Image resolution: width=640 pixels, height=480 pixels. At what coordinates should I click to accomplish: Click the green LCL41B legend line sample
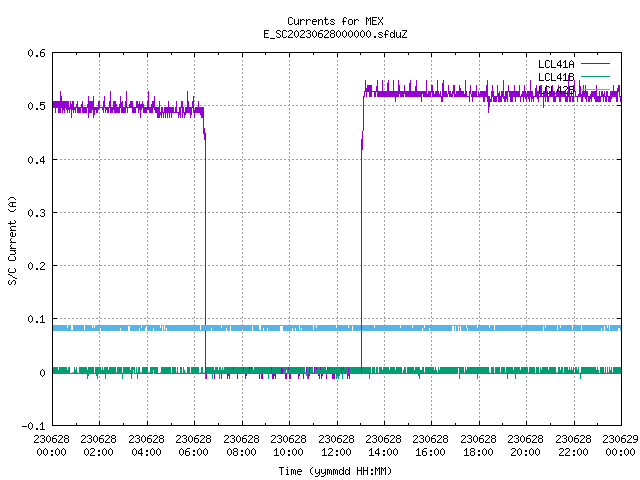point(595,76)
